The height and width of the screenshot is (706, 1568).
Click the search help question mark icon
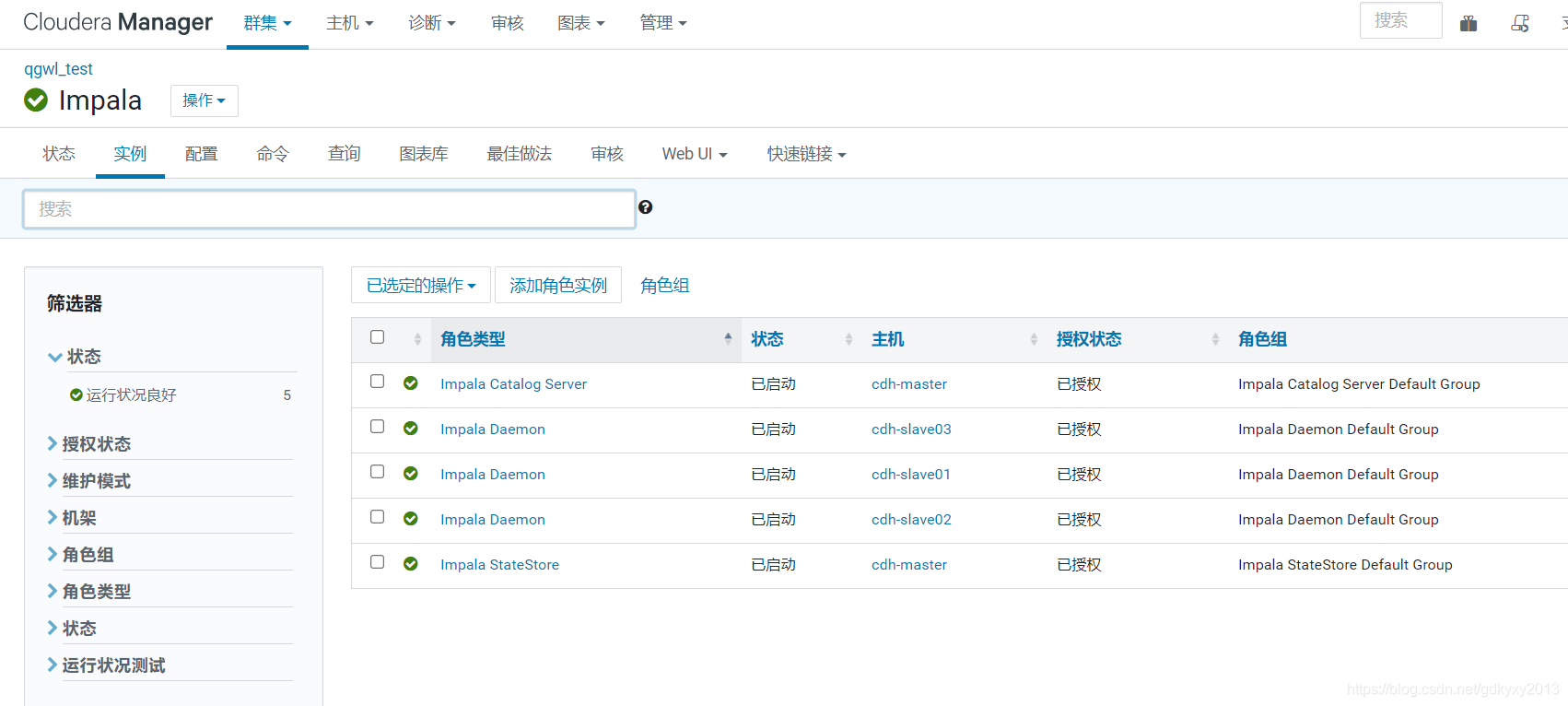point(646,207)
